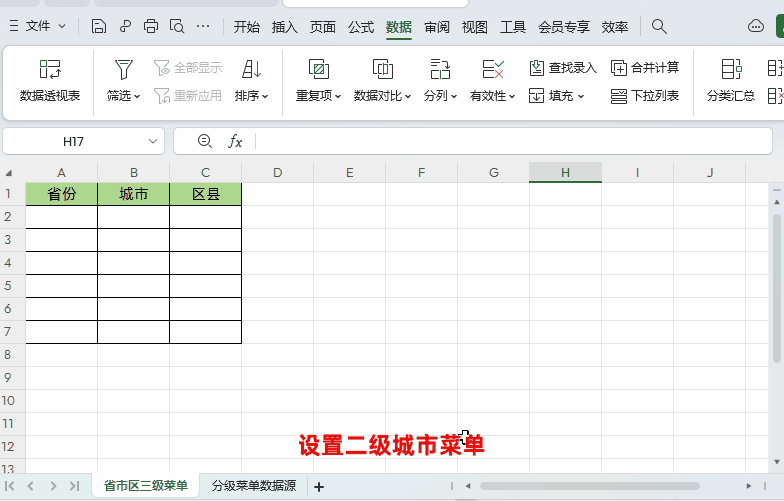This screenshot has height=501, width=784.
Task: Click the 合并计算 consolidate tool
Action: pyautogui.click(x=645, y=68)
